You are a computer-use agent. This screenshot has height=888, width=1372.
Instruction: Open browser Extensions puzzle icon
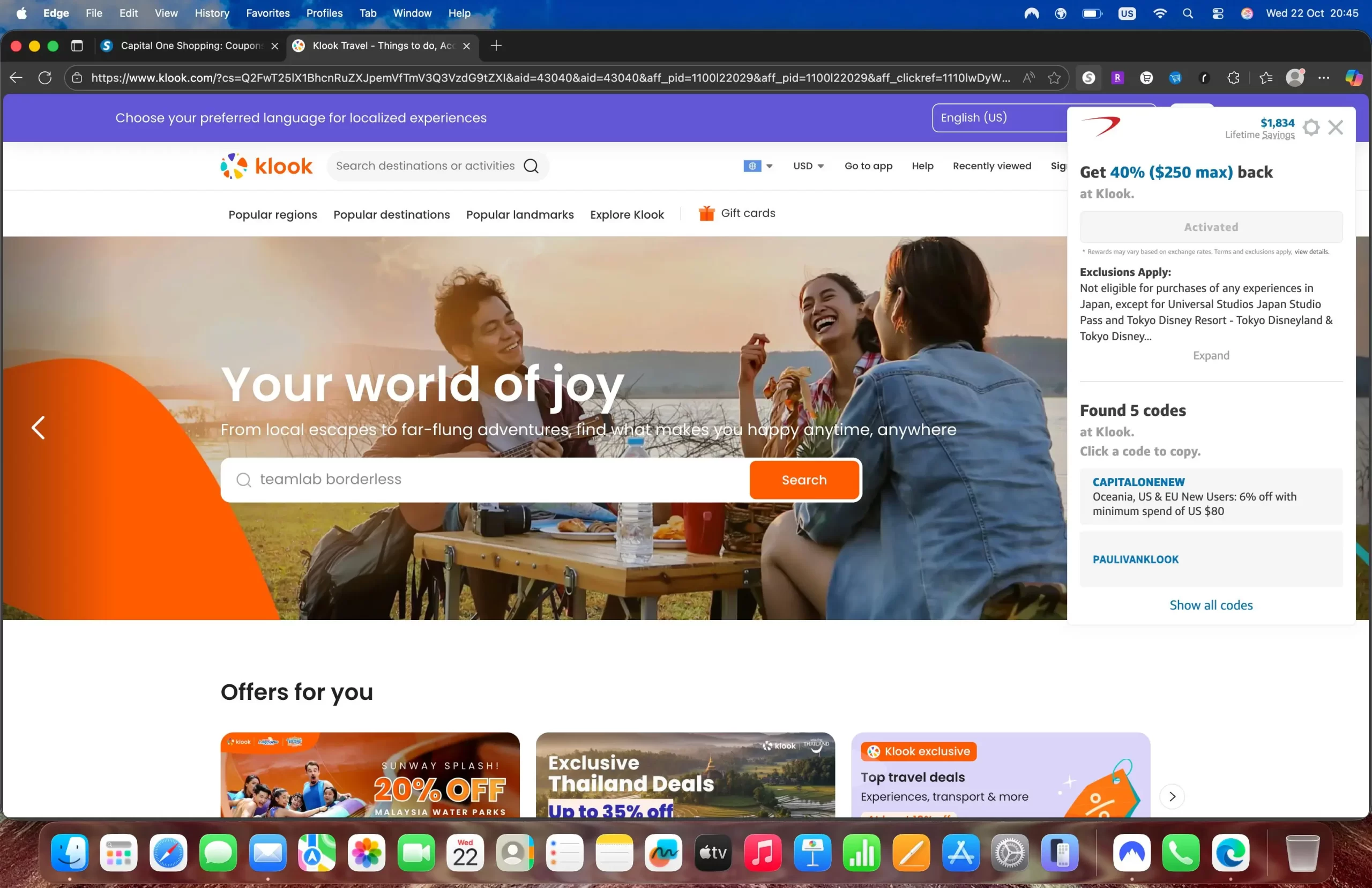(x=1233, y=78)
